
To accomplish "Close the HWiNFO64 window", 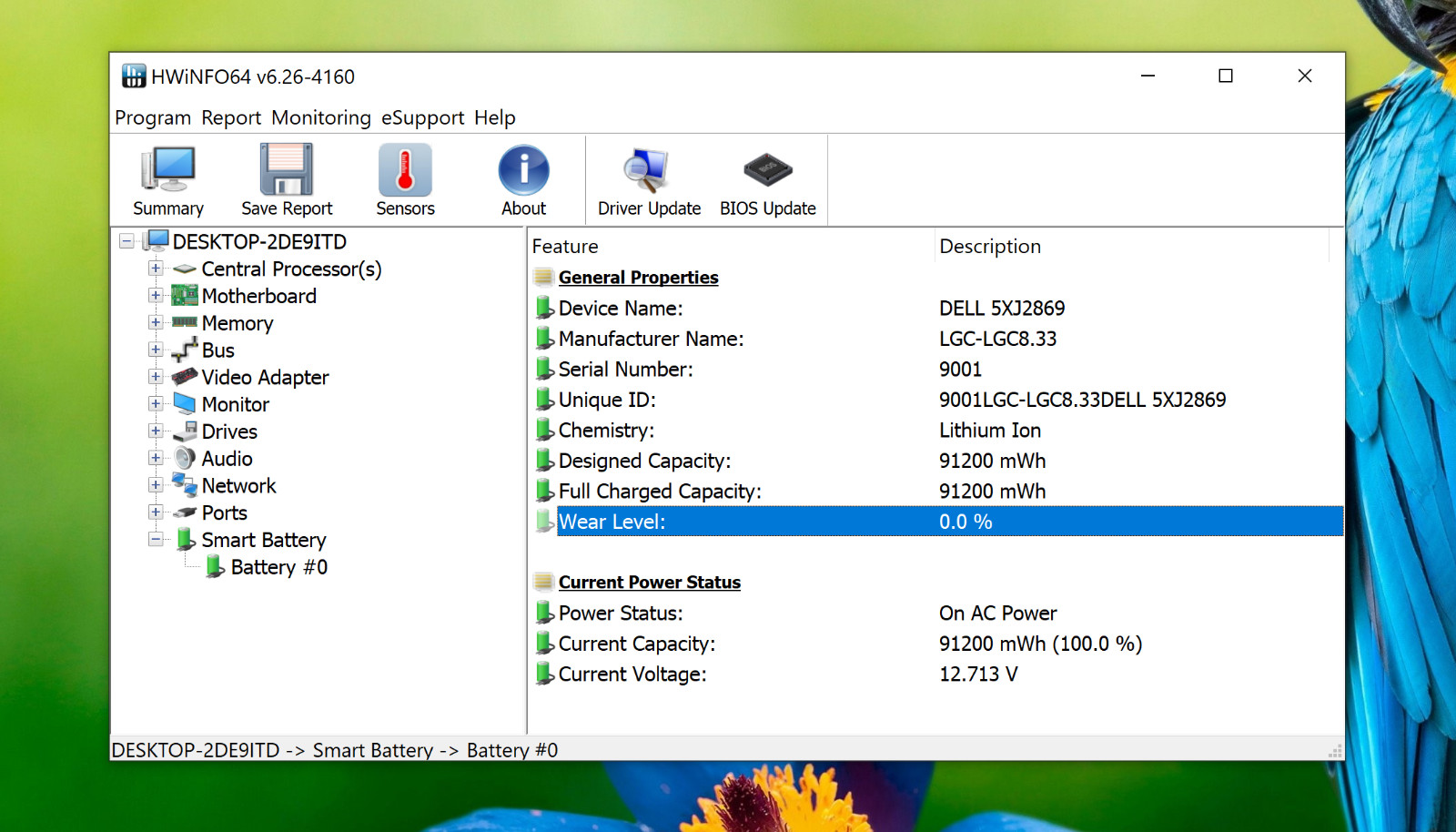I will (1305, 76).
